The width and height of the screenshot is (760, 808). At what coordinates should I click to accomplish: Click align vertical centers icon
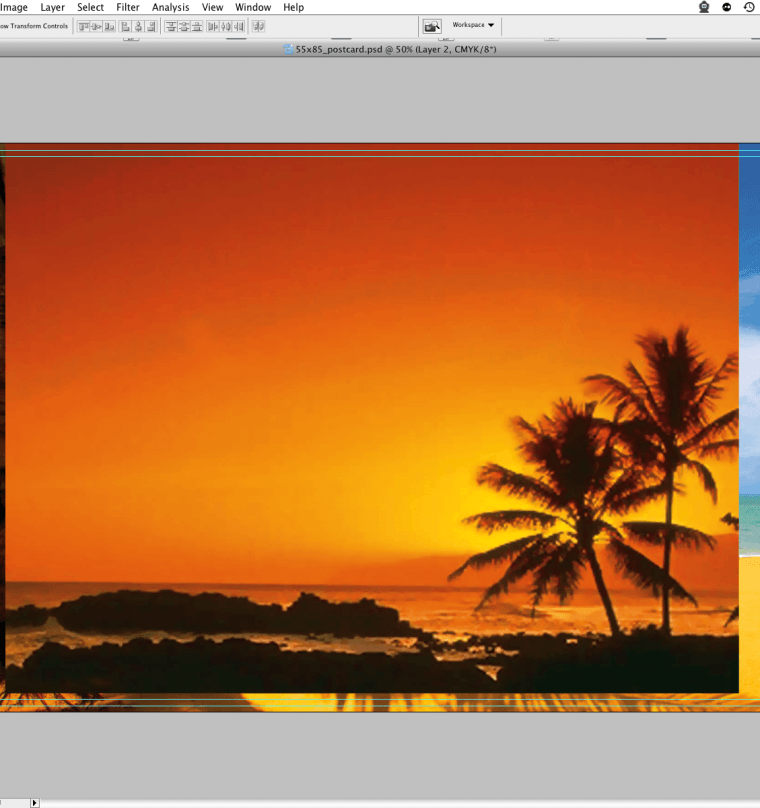tap(96, 26)
